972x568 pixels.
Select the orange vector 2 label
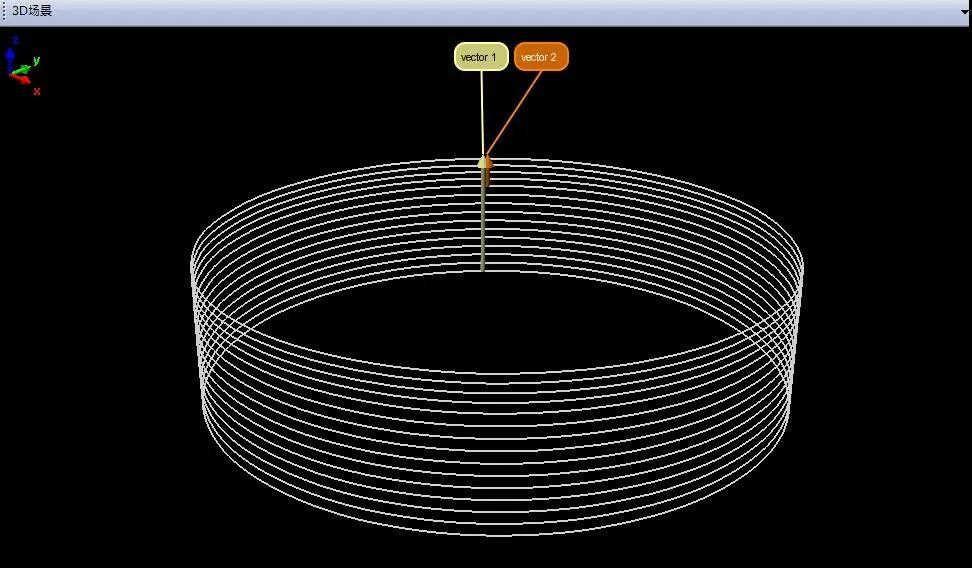tap(541, 57)
